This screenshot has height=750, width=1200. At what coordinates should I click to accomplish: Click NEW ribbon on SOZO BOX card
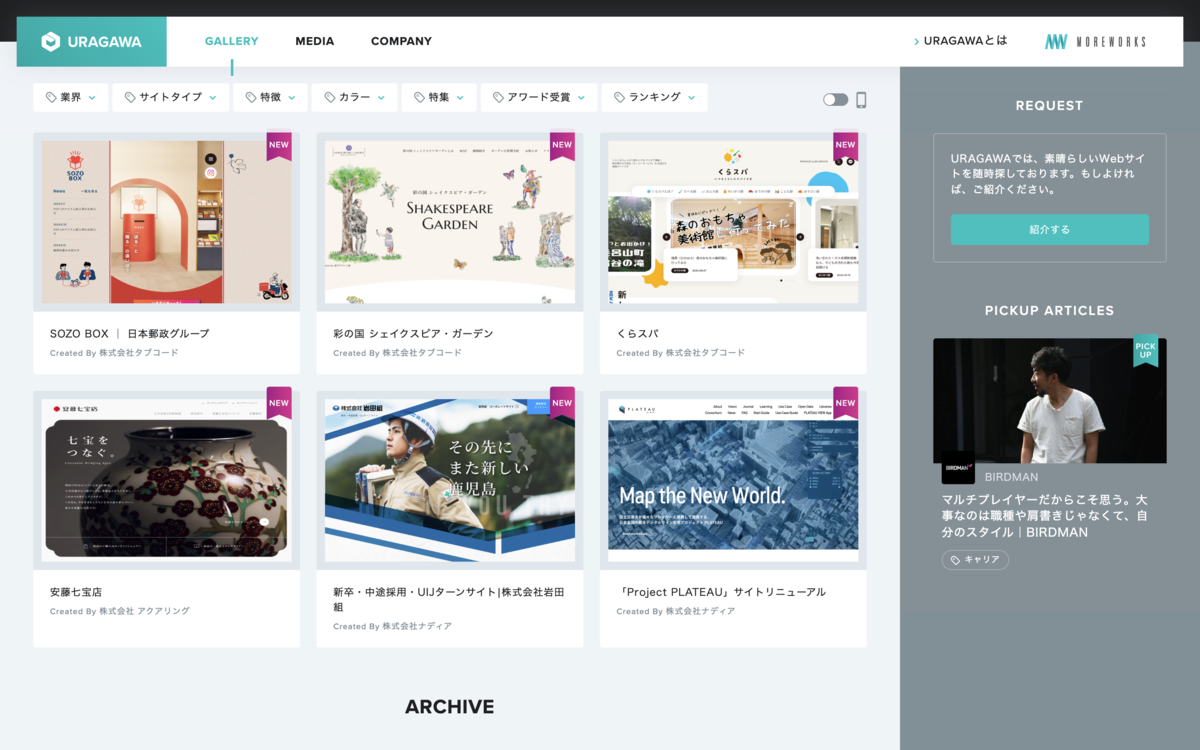point(279,146)
